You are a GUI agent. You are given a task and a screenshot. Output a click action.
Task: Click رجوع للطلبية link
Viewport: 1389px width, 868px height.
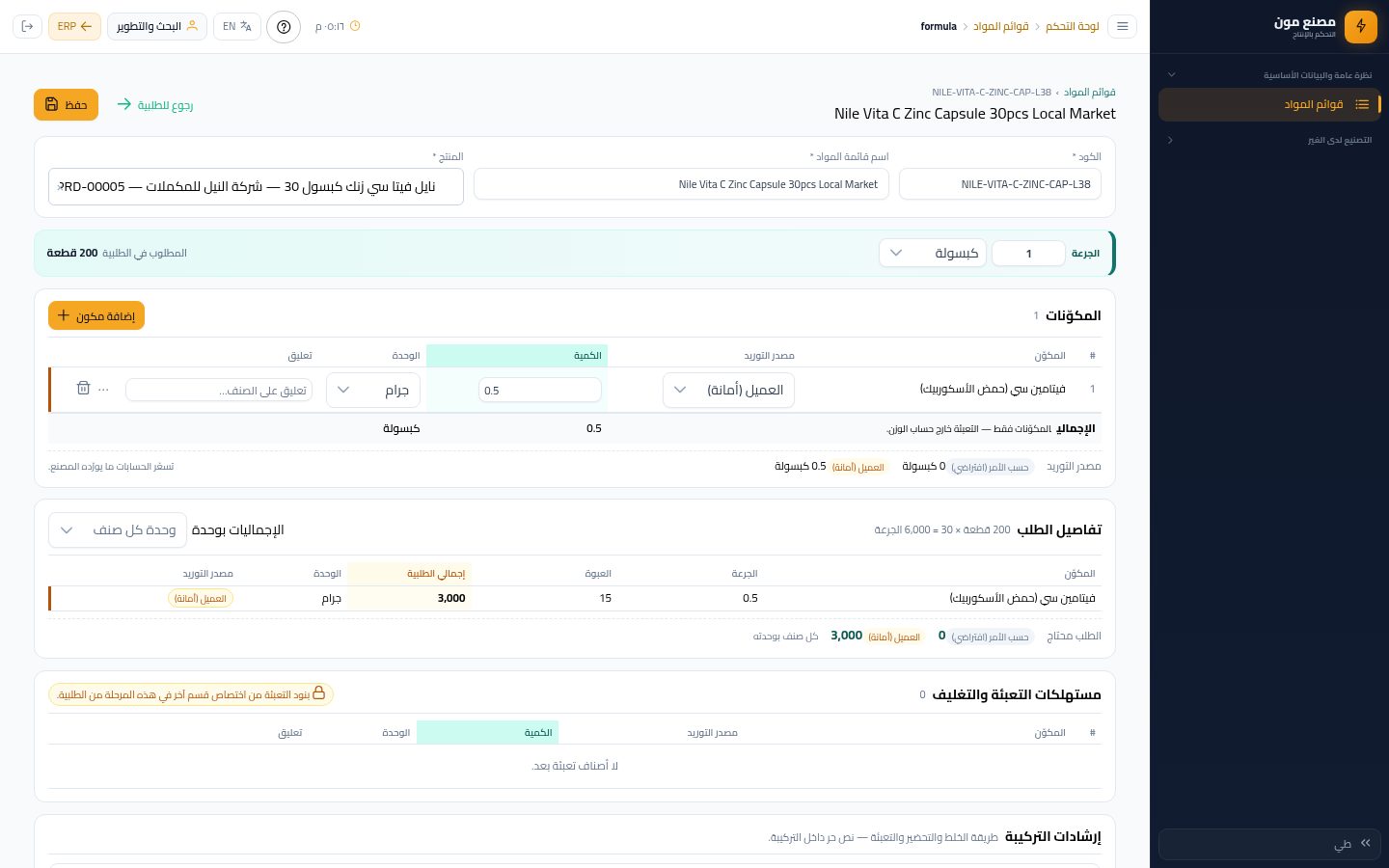tap(154, 104)
